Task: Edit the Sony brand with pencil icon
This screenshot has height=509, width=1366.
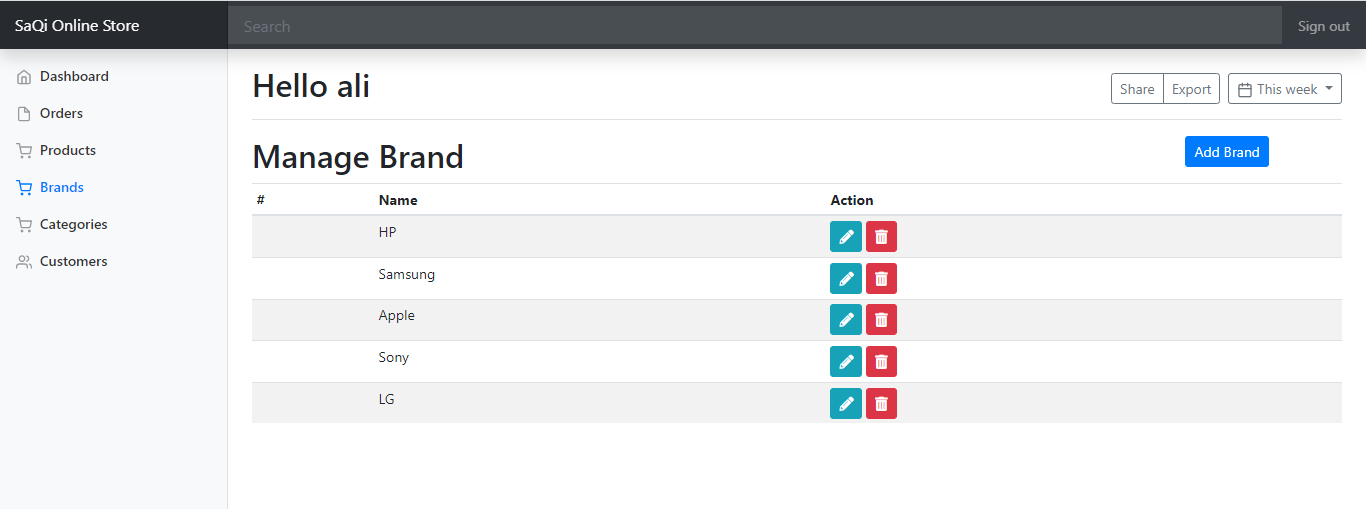Action: point(845,362)
